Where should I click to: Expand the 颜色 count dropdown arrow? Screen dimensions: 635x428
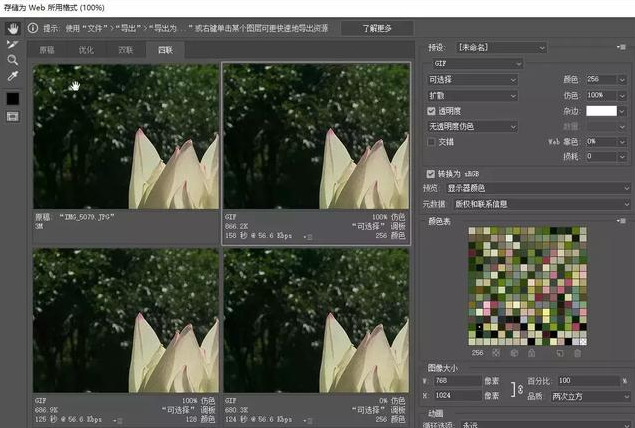pos(622,79)
